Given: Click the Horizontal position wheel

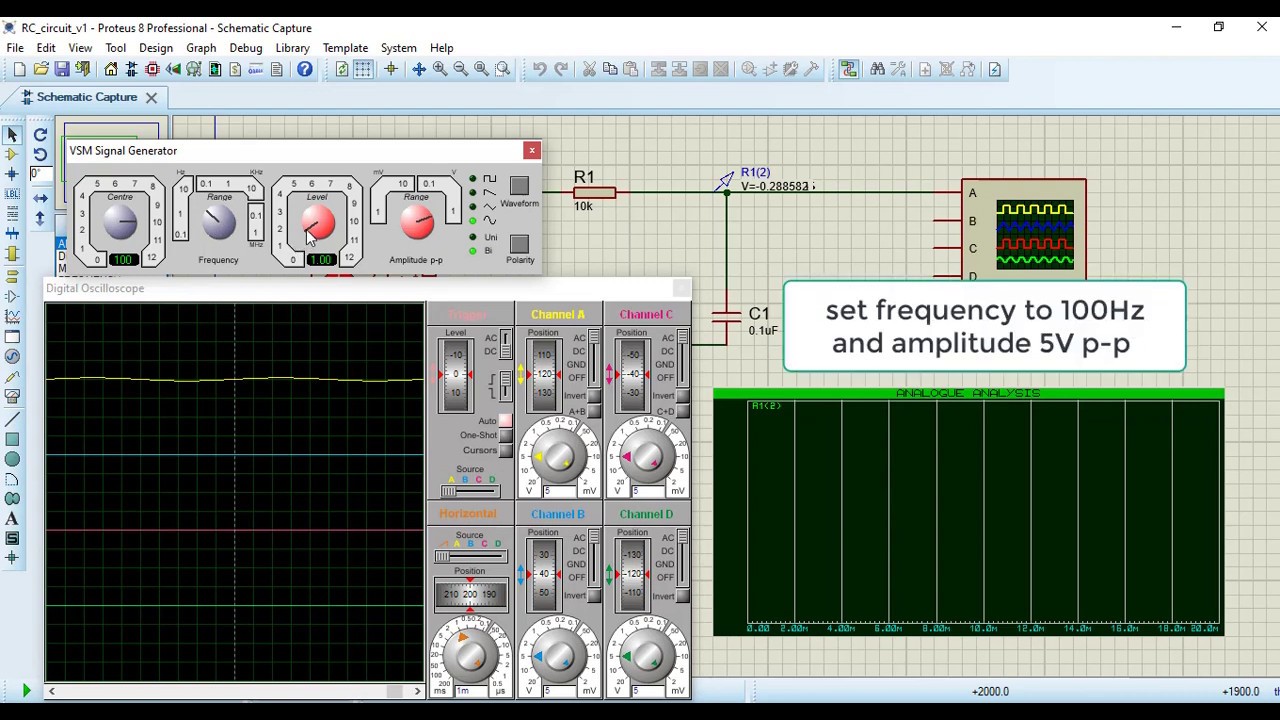Looking at the screenshot, I should point(470,595).
